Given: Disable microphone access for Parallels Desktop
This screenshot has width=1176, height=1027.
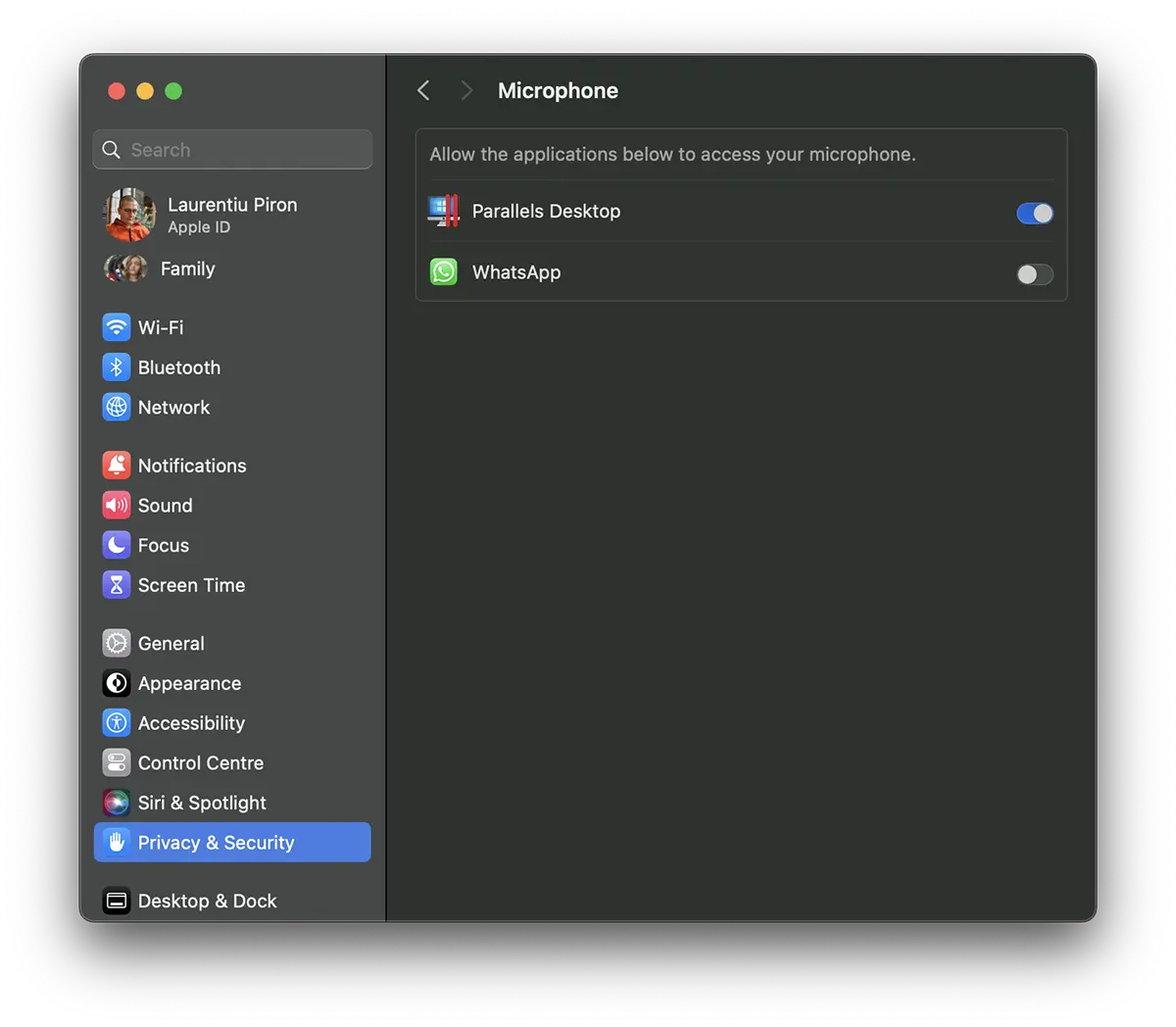Looking at the screenshot, I should pos(1034,213).
